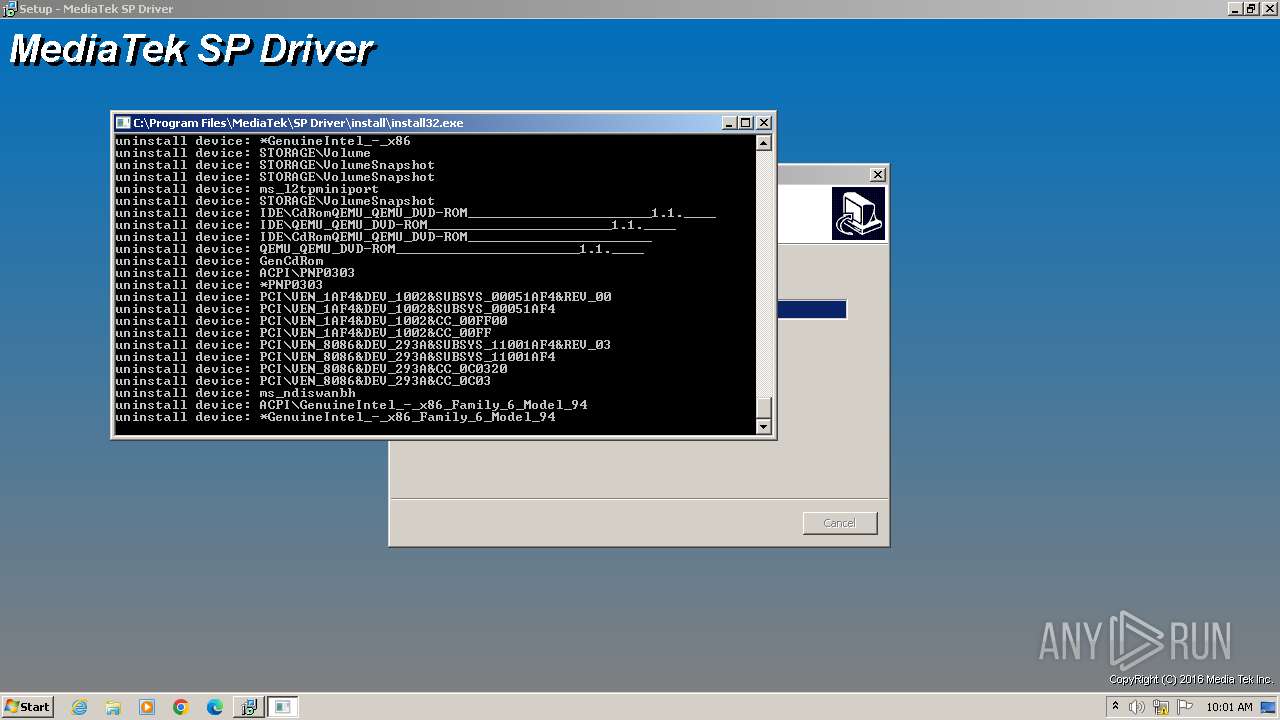Open console window system menu icon

(x=123, y=123)
